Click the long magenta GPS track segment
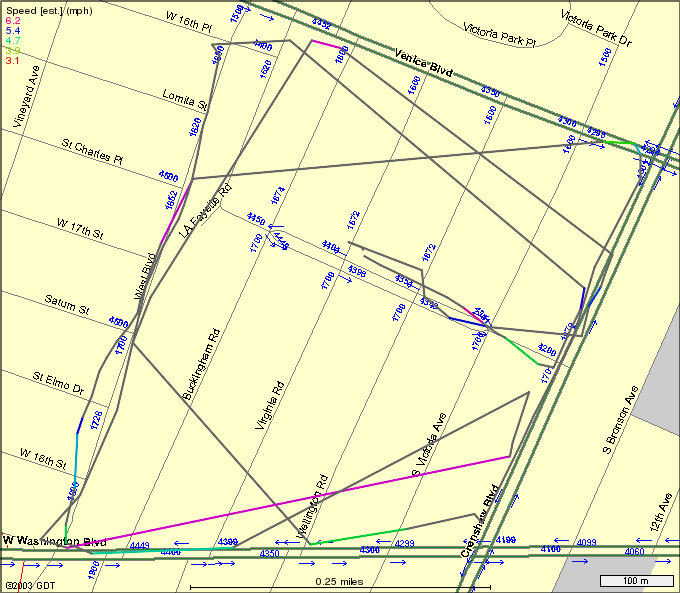The width and height of the screenshot is (680, 593). point(288,502)
